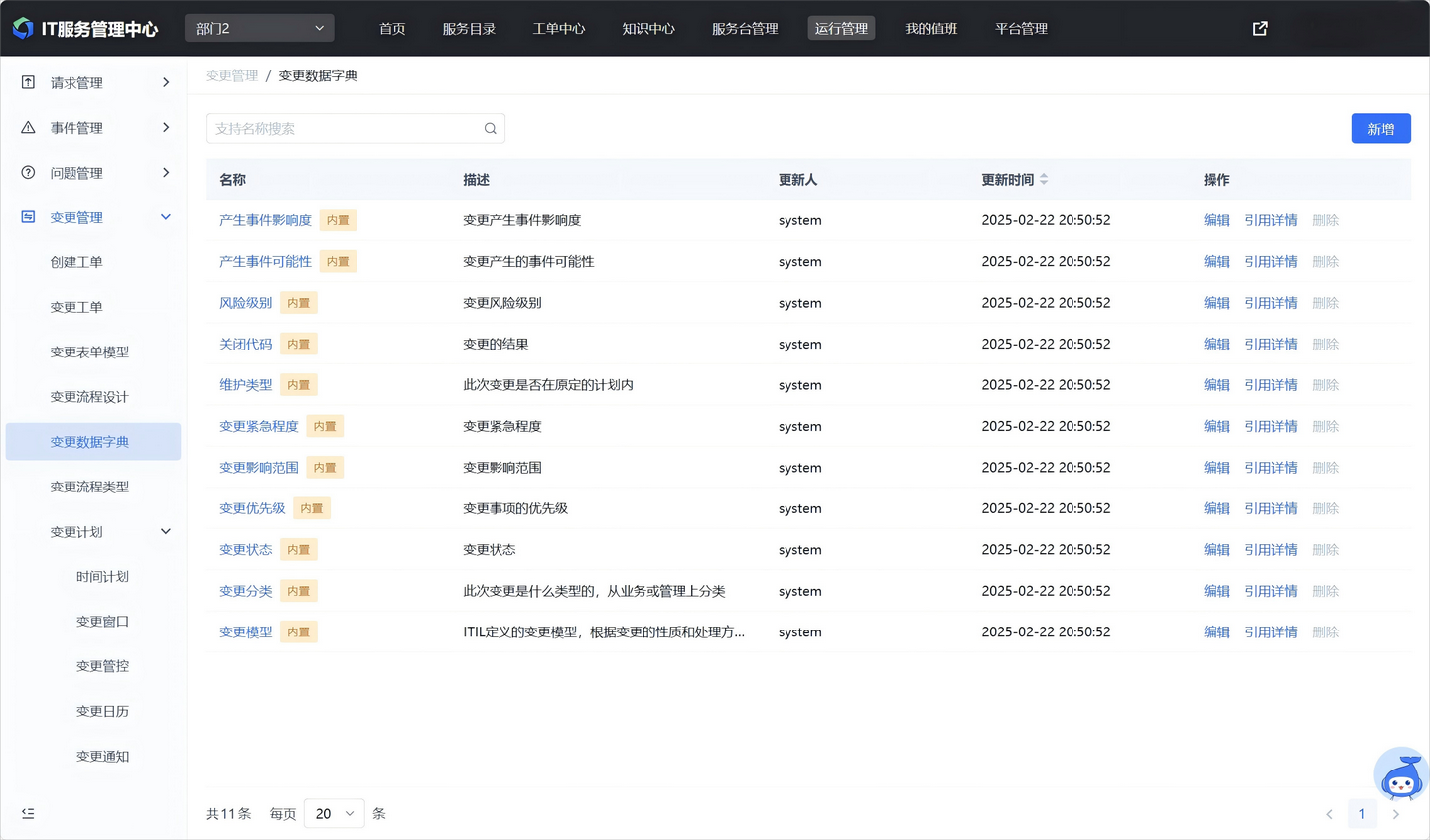The height and width of the screenshot is (840, 1430).
Task: Open the 维护类型 dictionary link
Action: tap(245, 385)
